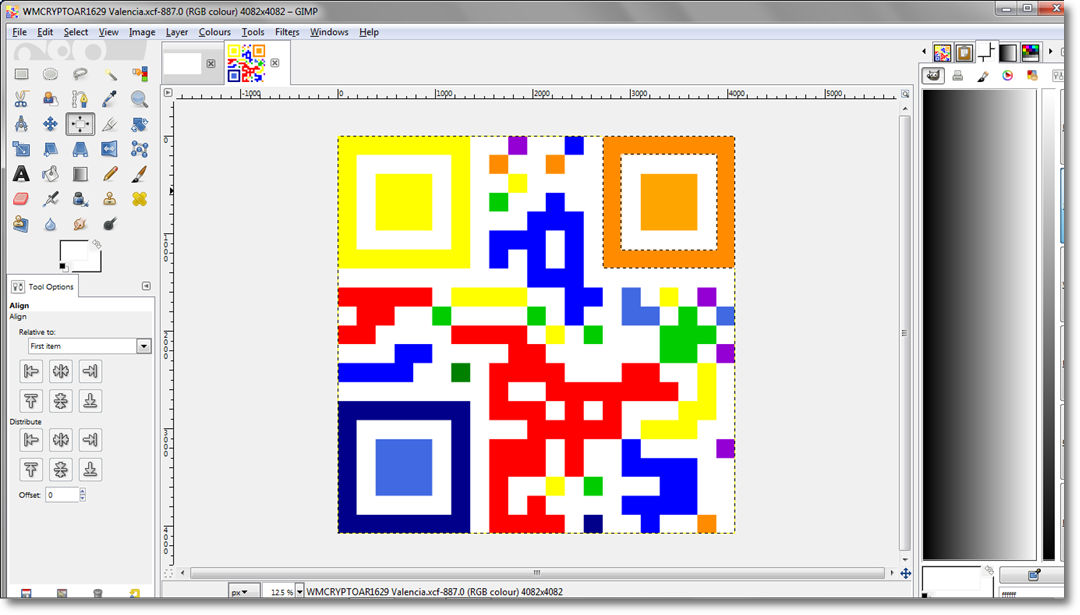Select the Flip tool
Viewport: 1080px width, 615px height.
[110, 149]
